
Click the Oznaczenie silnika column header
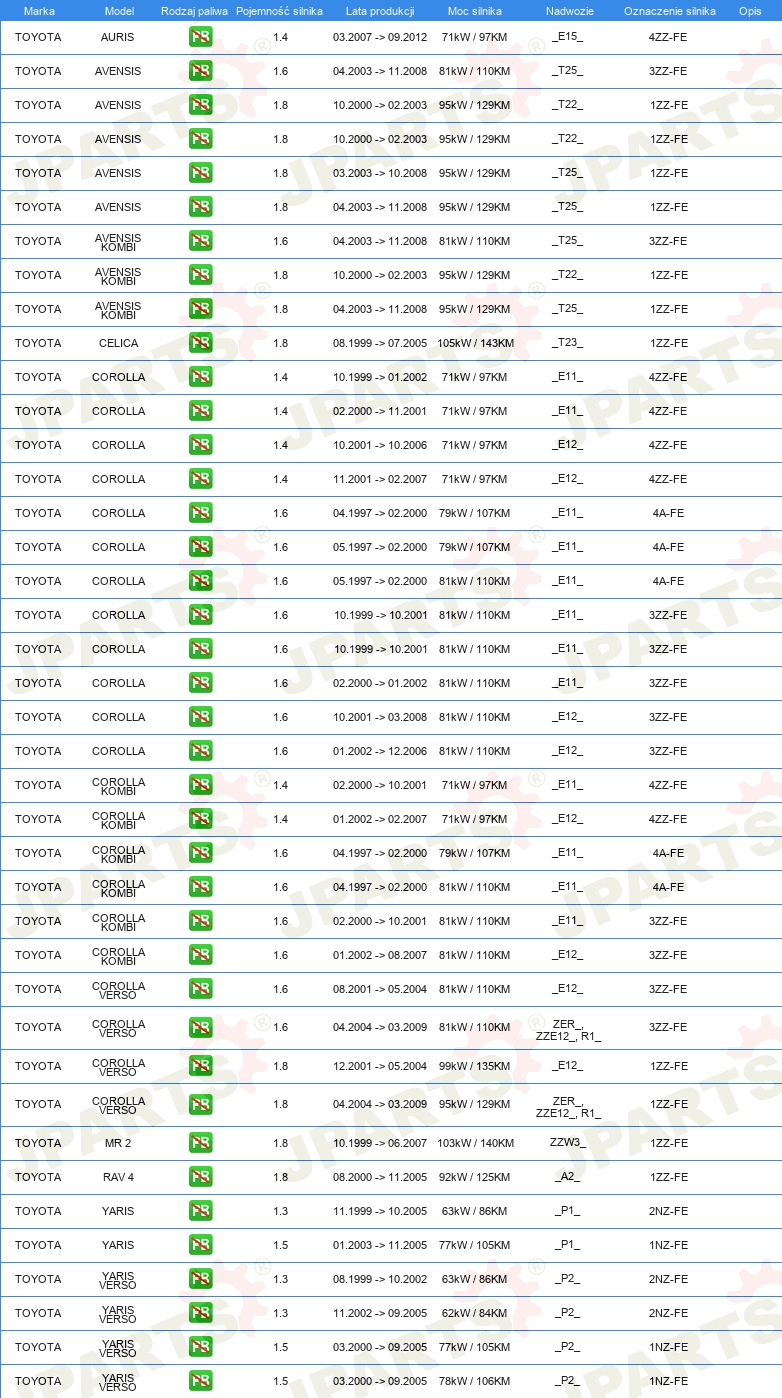pyautogui.click(x=670, y=11)
